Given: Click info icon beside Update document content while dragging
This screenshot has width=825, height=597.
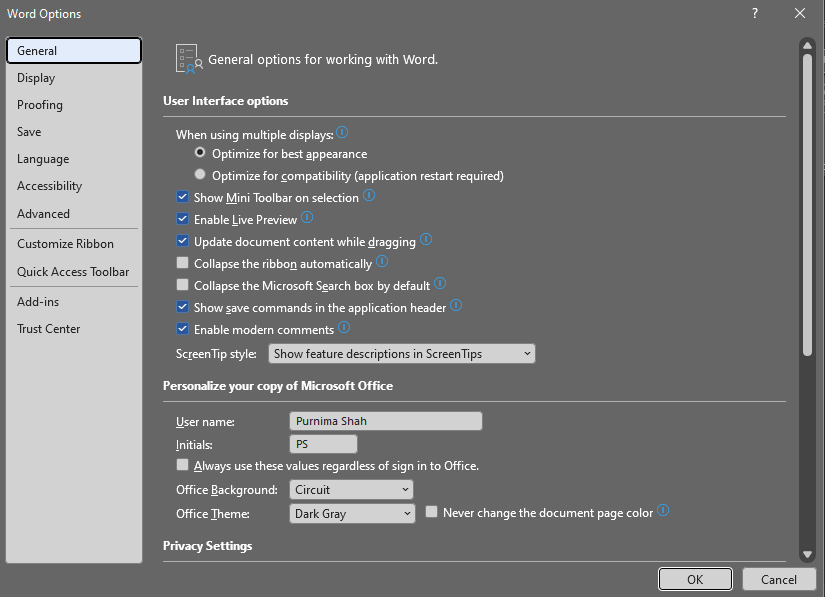Looking at the screenshot, I should tap(426, 239).
